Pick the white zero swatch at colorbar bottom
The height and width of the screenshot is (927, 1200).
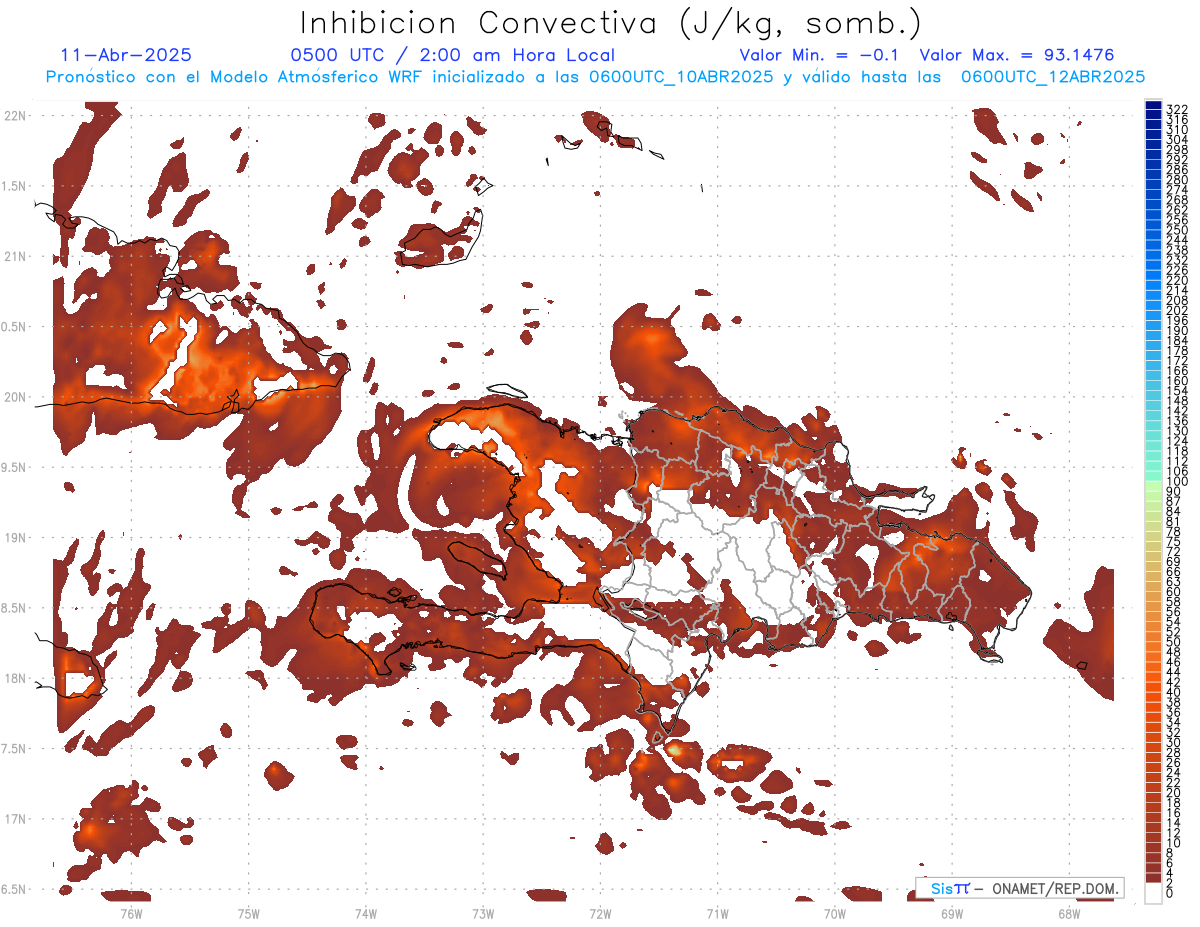1153,893
